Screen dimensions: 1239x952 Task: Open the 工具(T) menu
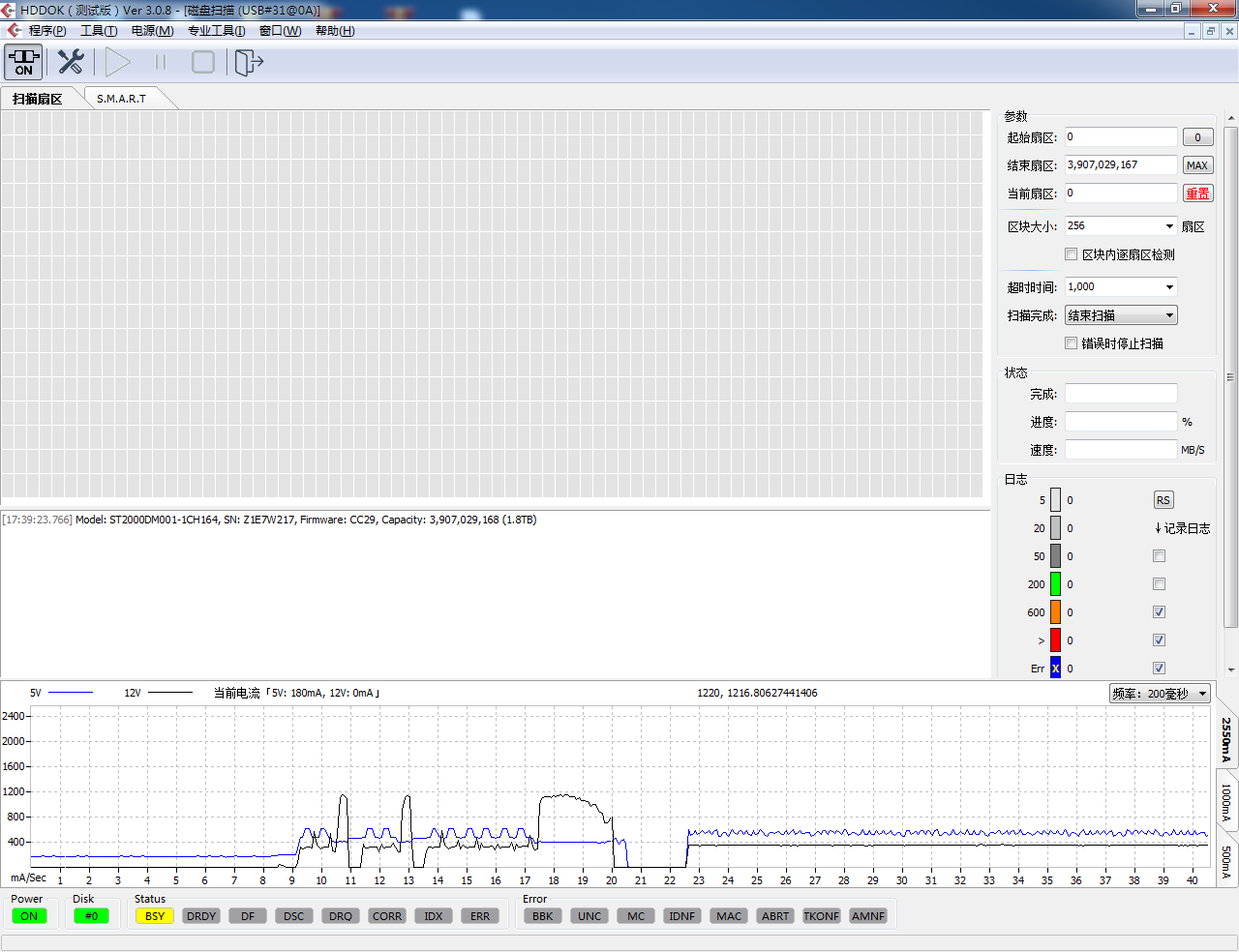click(x=99, y=31)
